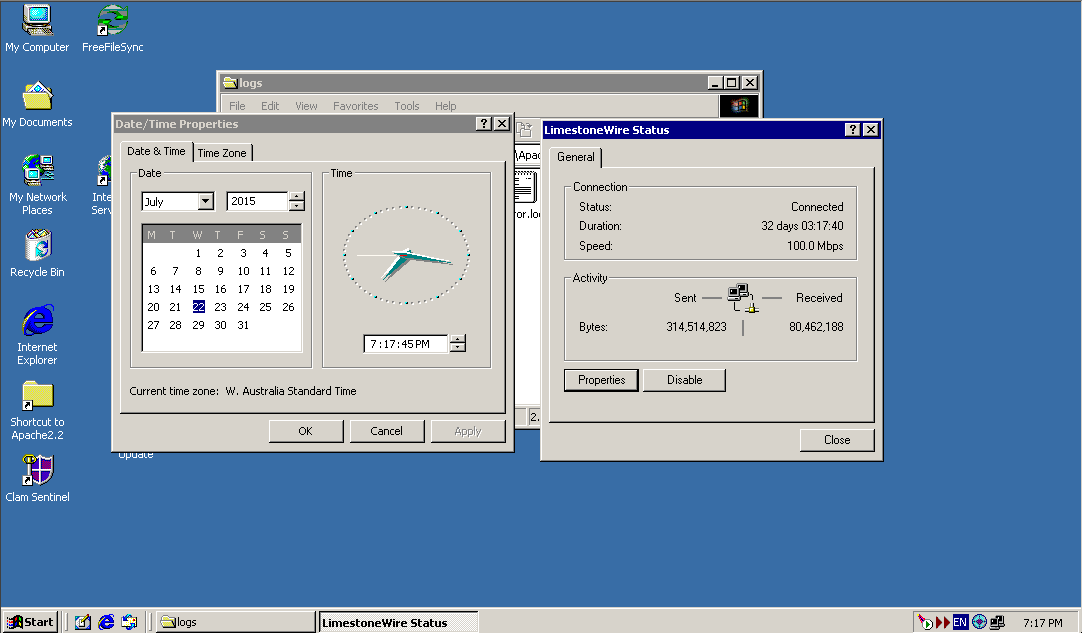Image resolution: width=1082 pixels, height=633 pixels.
Task: Click network computers icon in Activity section
Action: click(x=742, y=298)
